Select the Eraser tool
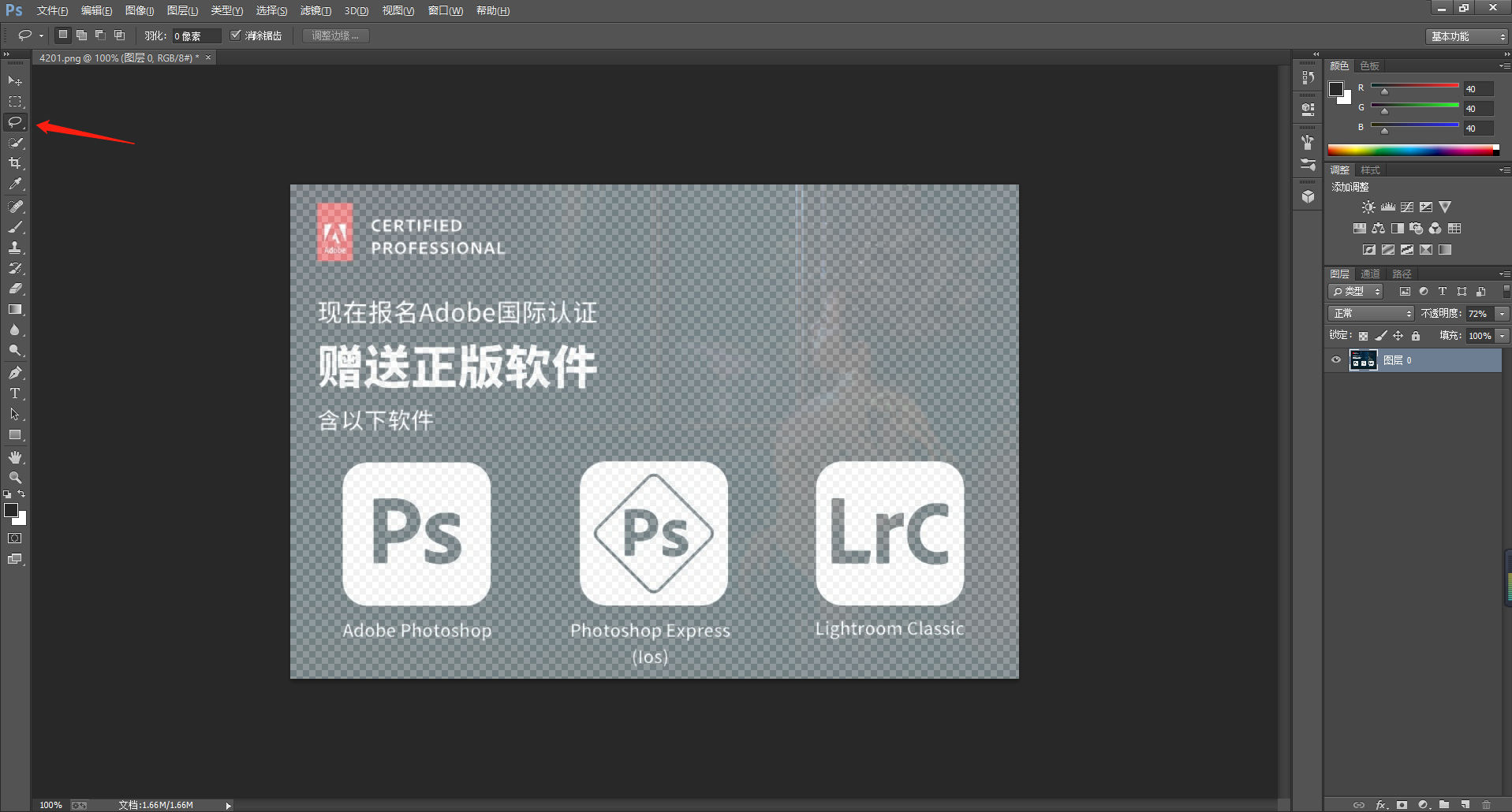 coord(15,289)
